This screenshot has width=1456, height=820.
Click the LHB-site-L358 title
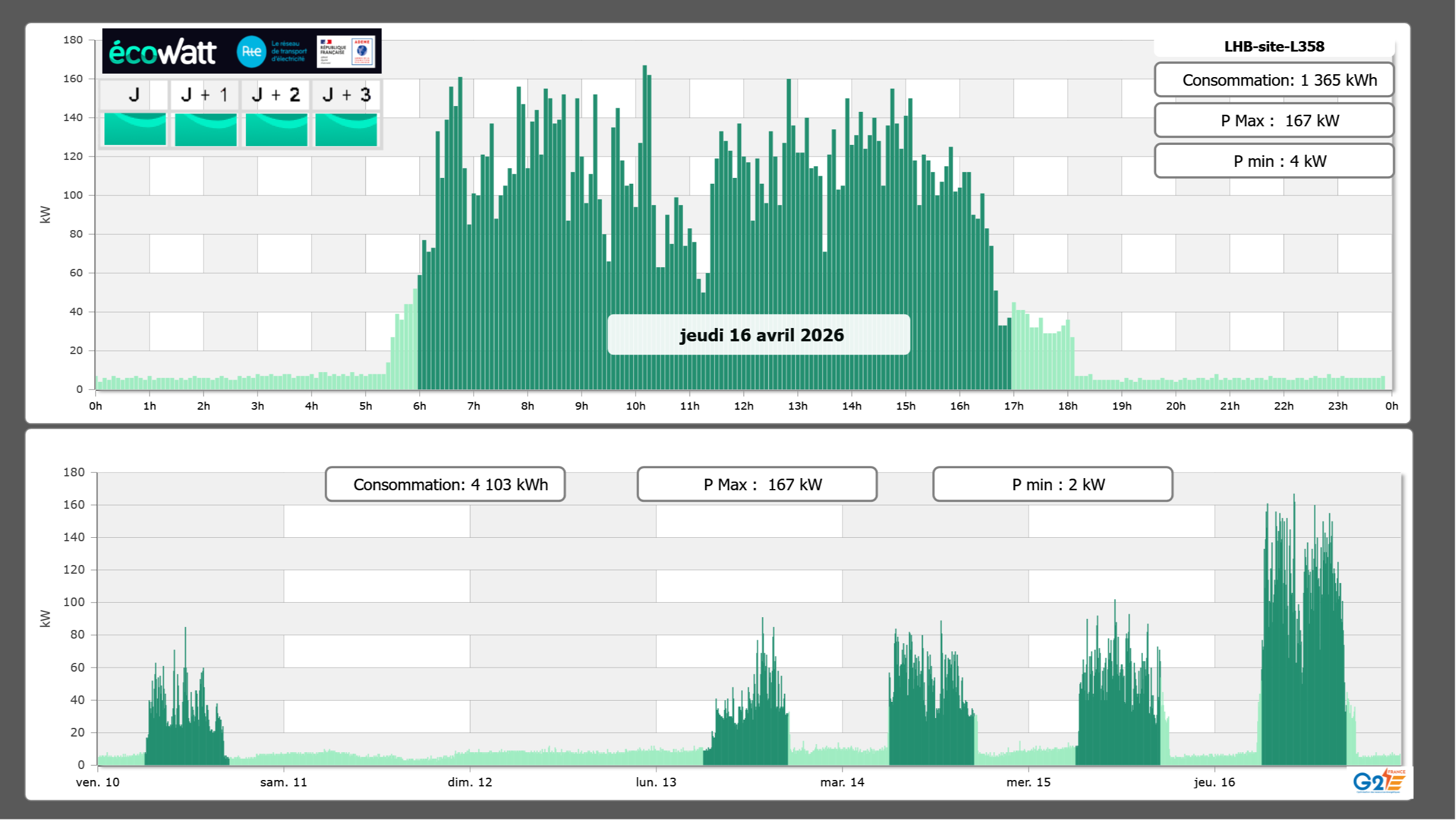click(1274, 46)
